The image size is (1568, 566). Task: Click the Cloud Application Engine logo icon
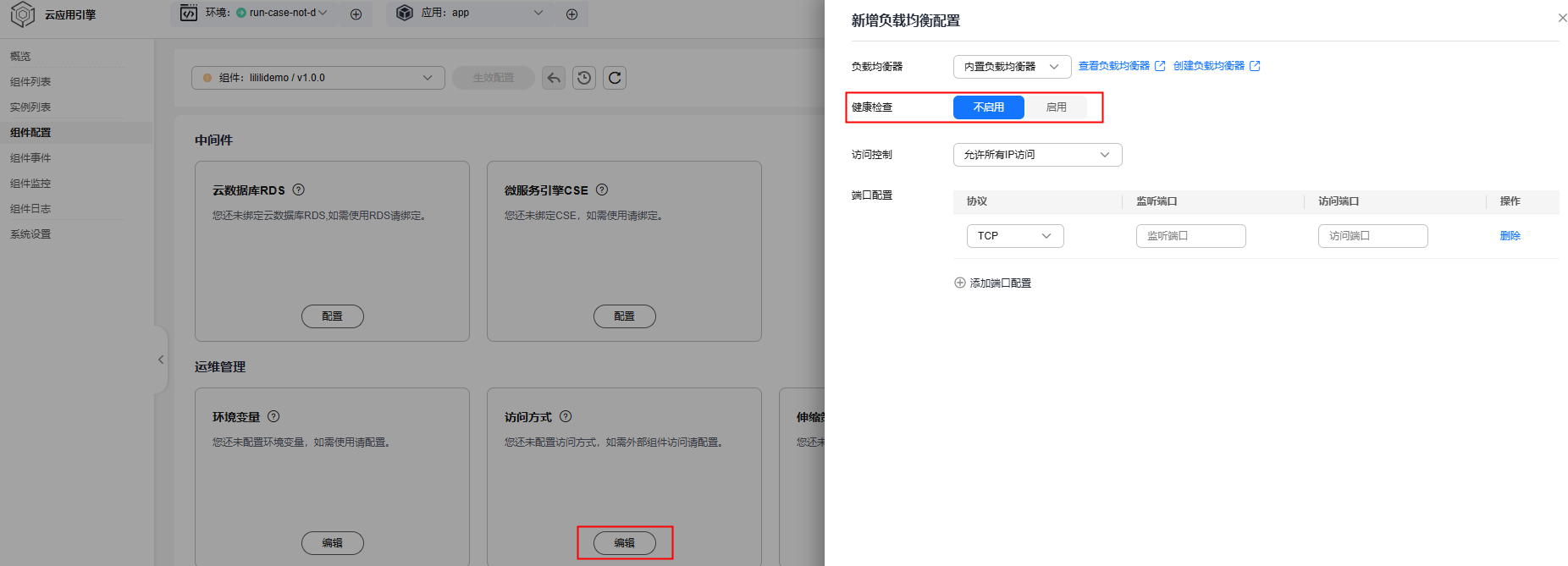click(x=23, y=14)
